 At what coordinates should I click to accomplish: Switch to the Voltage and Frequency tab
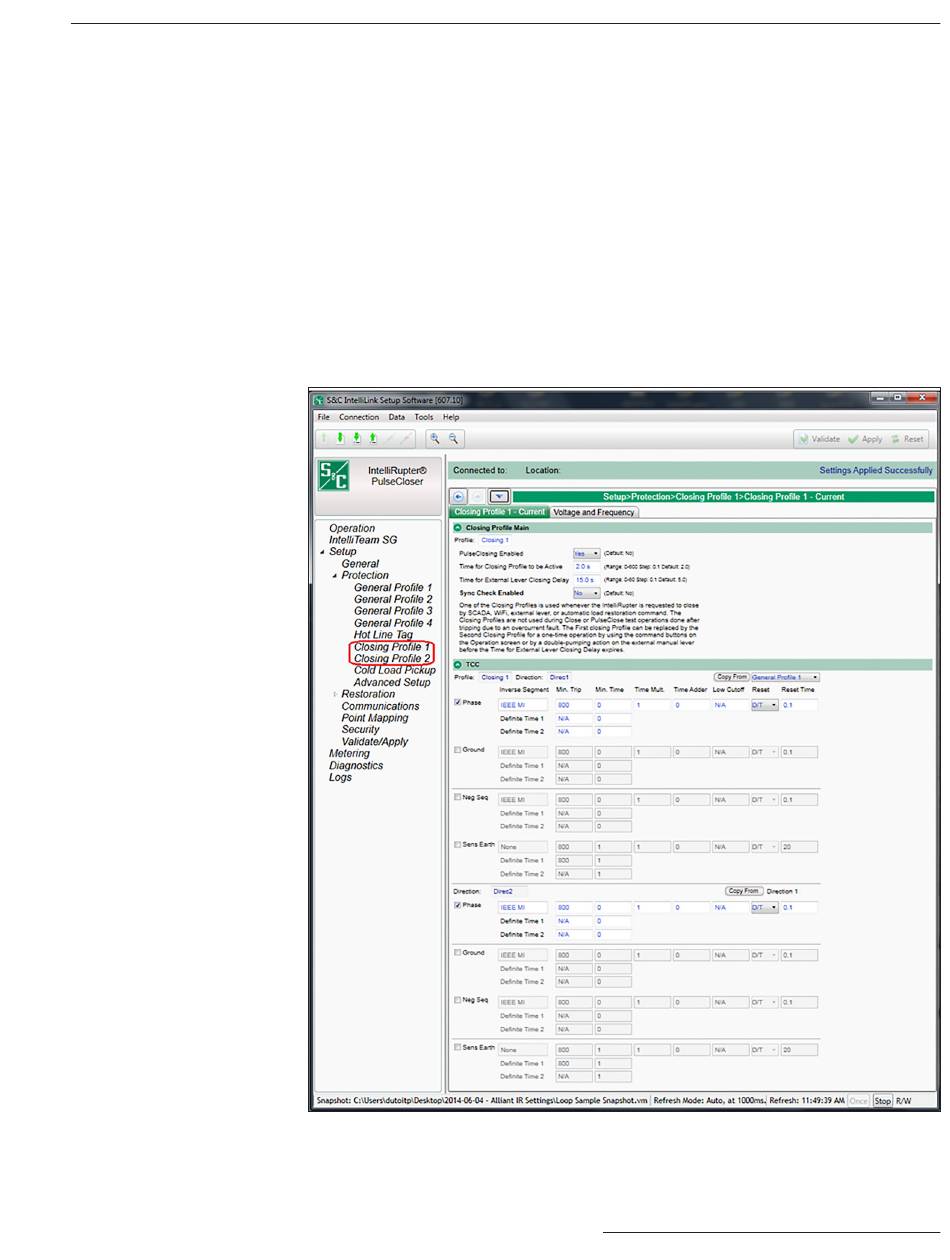point(594,512)
